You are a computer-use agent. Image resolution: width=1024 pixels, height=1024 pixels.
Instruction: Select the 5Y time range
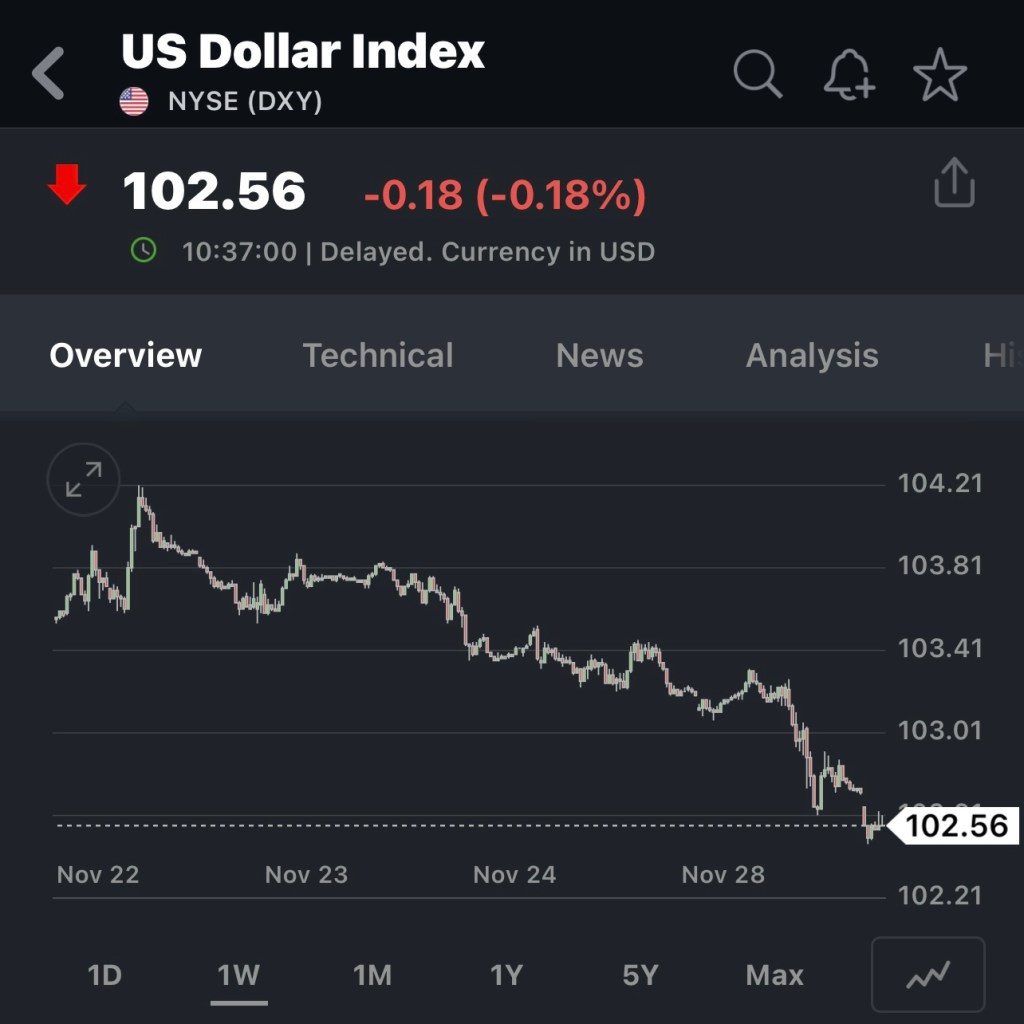(x=640, y=975)
